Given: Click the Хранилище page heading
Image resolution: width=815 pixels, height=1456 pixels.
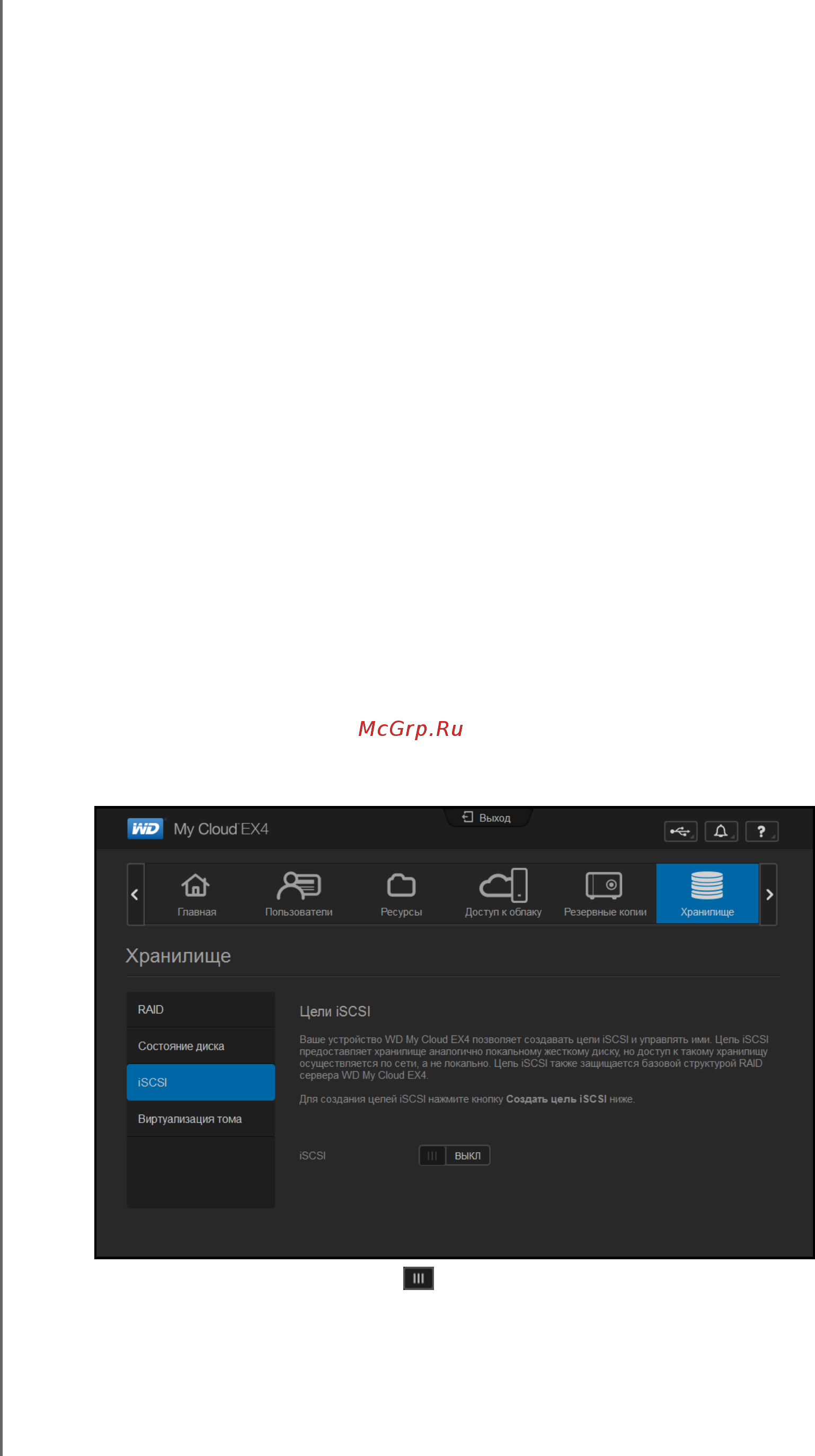Looking at the screenshot, I should (178, 956).
